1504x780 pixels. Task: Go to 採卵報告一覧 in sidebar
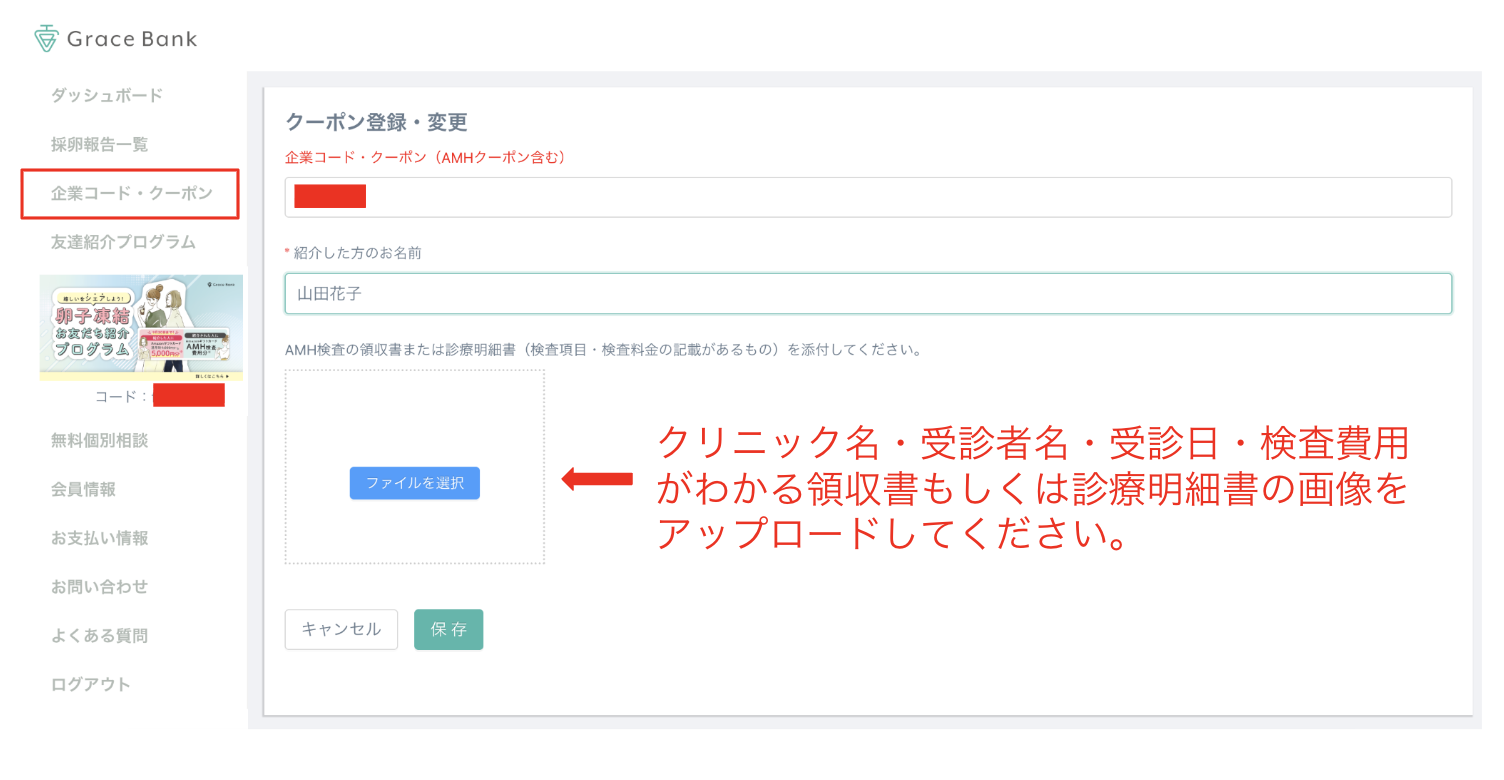(x=100, y=145)
